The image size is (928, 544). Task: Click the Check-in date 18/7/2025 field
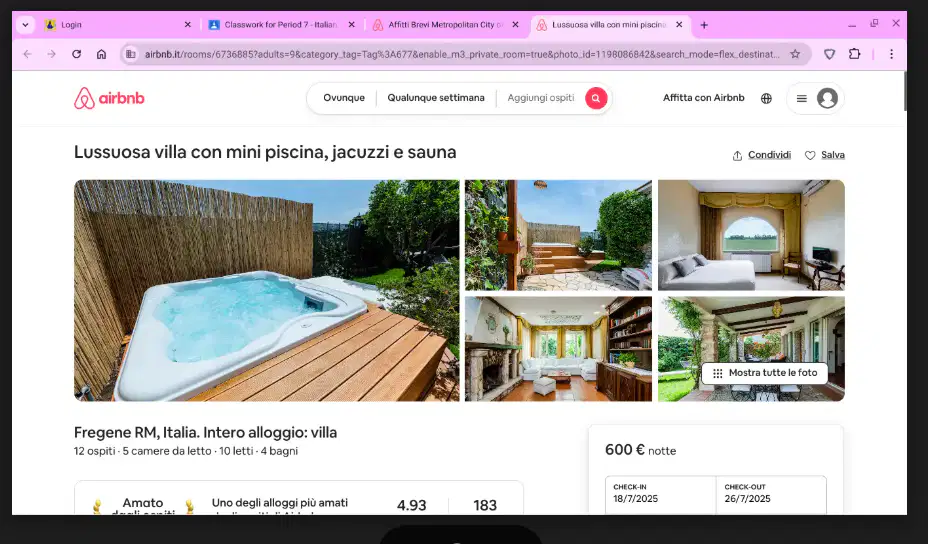pos(660,494)
